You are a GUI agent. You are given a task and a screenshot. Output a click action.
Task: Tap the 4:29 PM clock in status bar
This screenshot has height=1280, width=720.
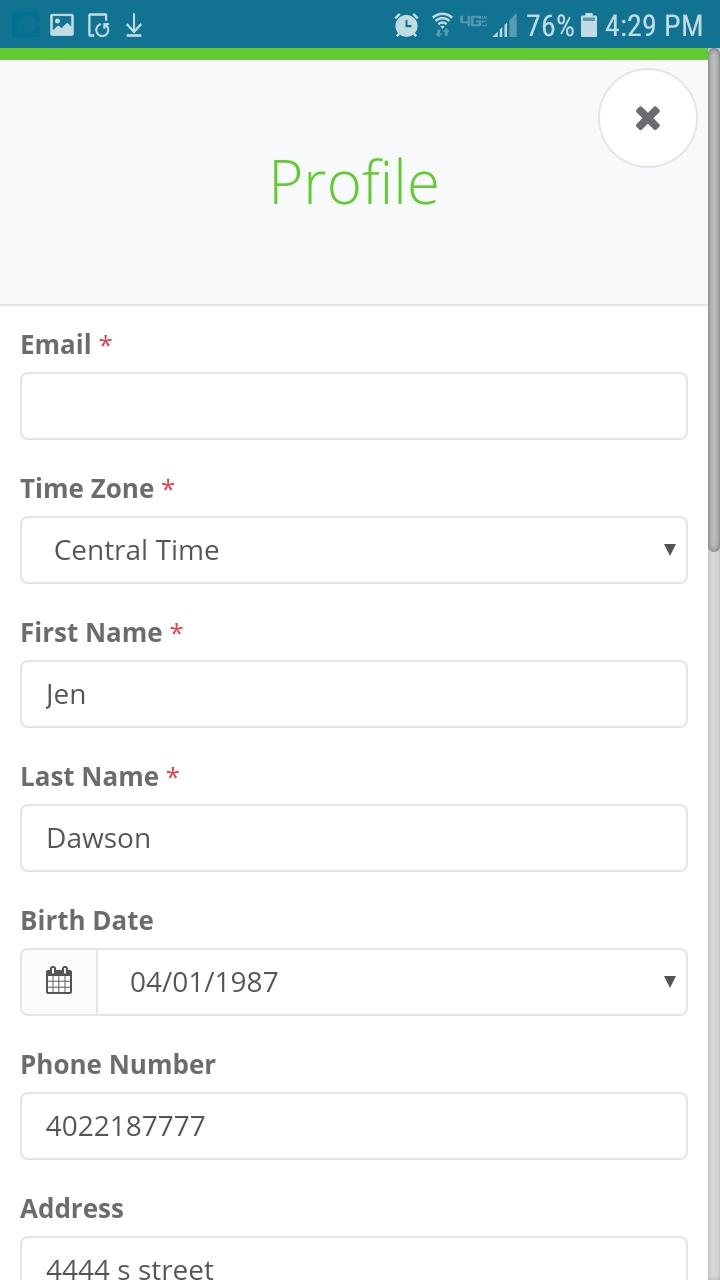point(654,25)
